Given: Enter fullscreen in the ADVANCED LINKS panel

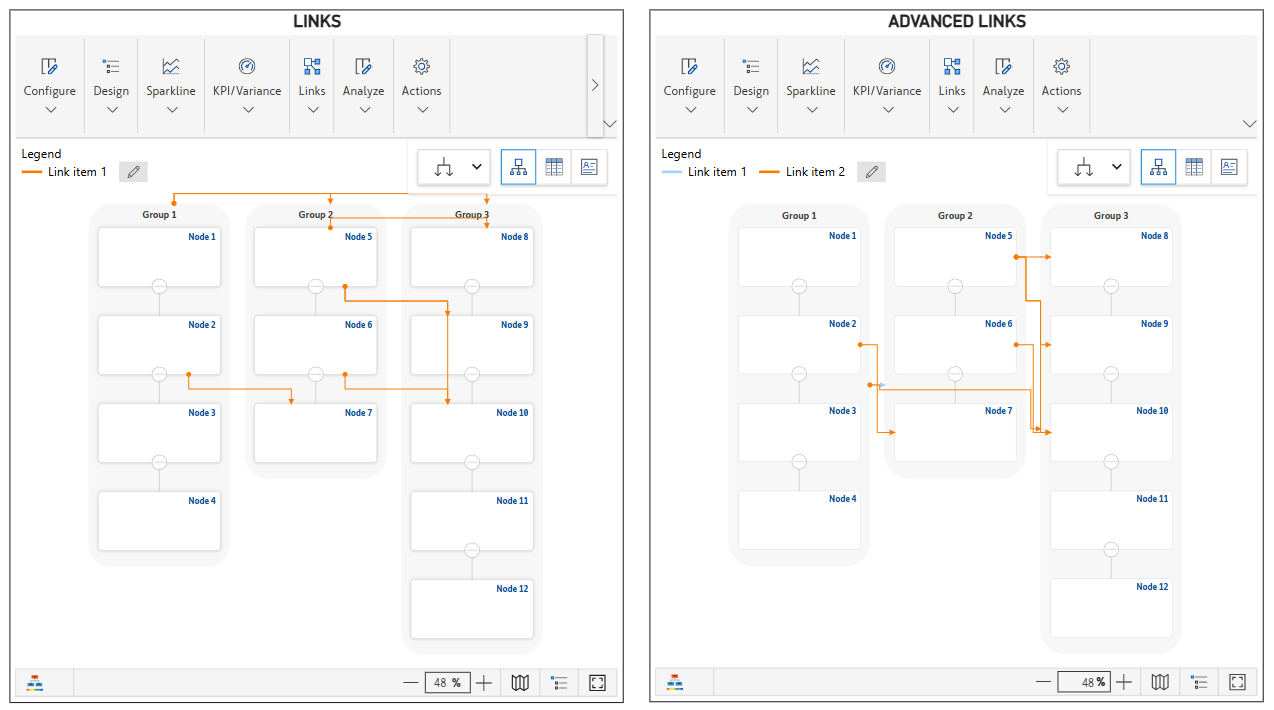Looking at the screenshot, I should [1237, 682].
